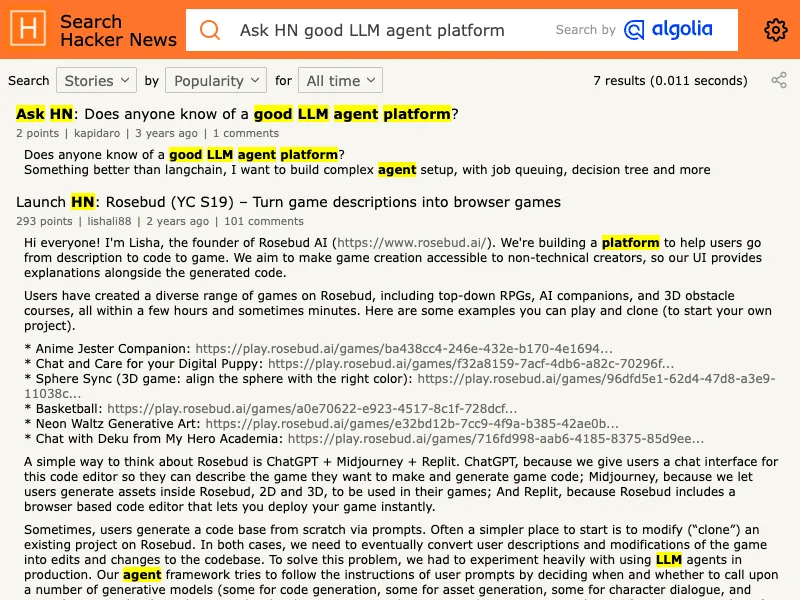Click the orange search magnifier icon
This screenshot has width=800, height=600.
click(x=210, y=30)
